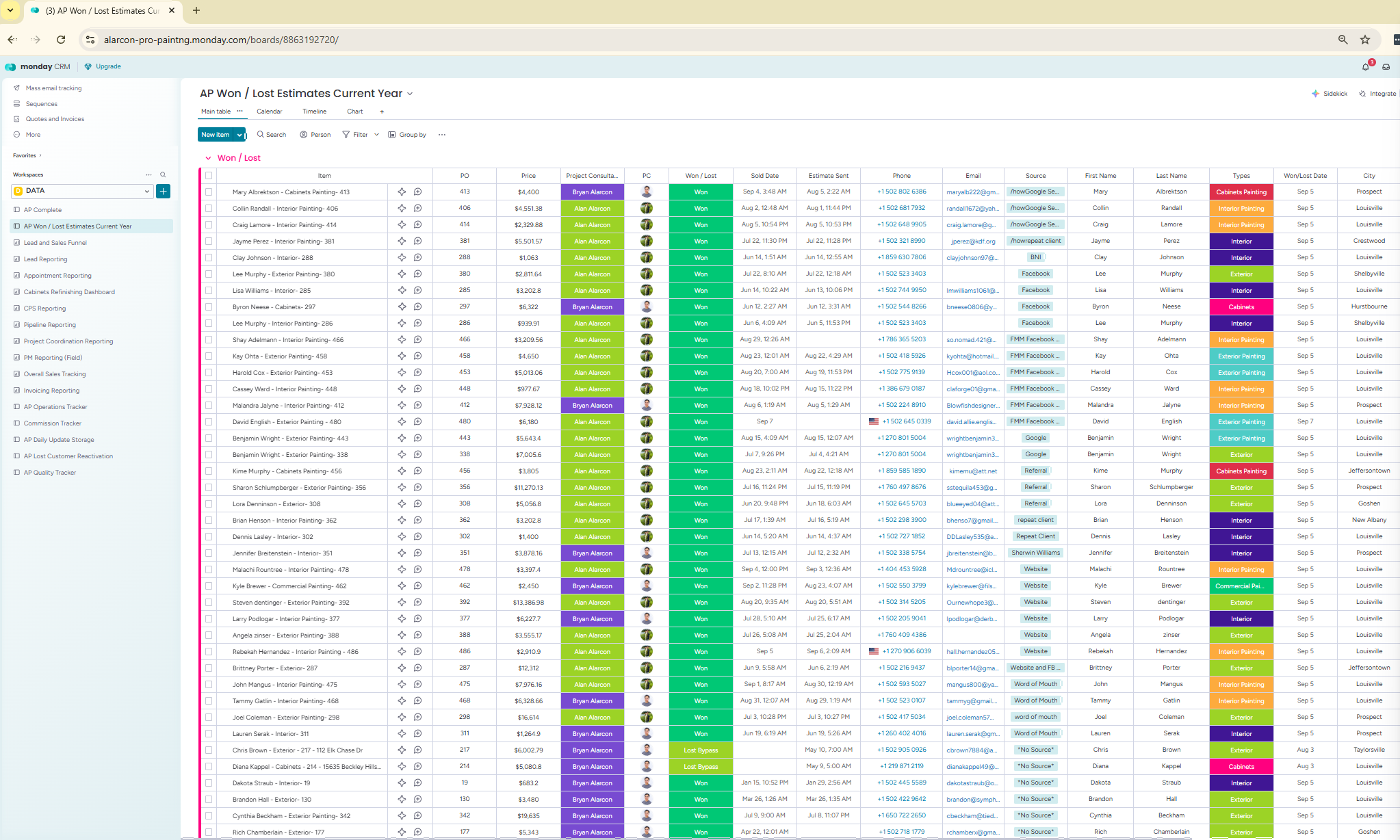The height and width of the screenshot is (840, 1400).
Task: Open item sparkle icon for Collin Randall row
Action: coord(402,209)
